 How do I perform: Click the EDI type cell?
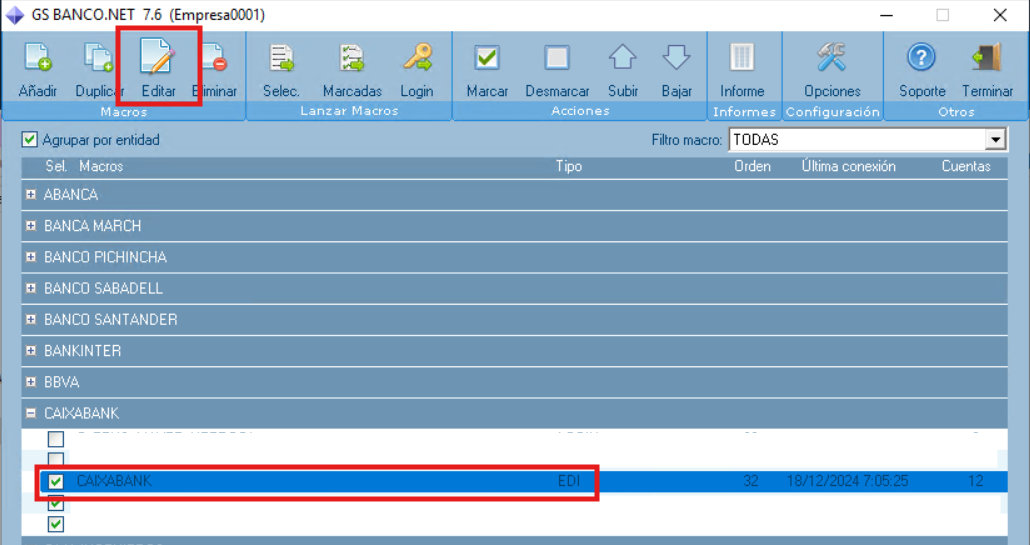pyautogui.click(x=569, y=481)
